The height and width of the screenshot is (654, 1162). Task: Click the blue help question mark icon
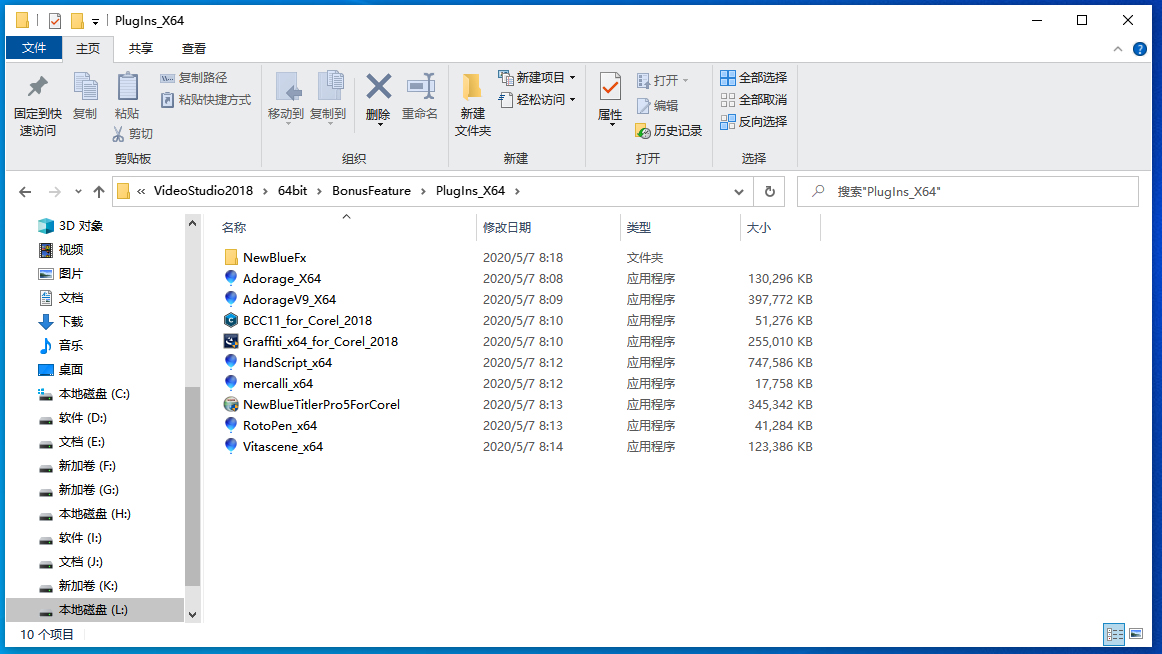pos(1140,50)
